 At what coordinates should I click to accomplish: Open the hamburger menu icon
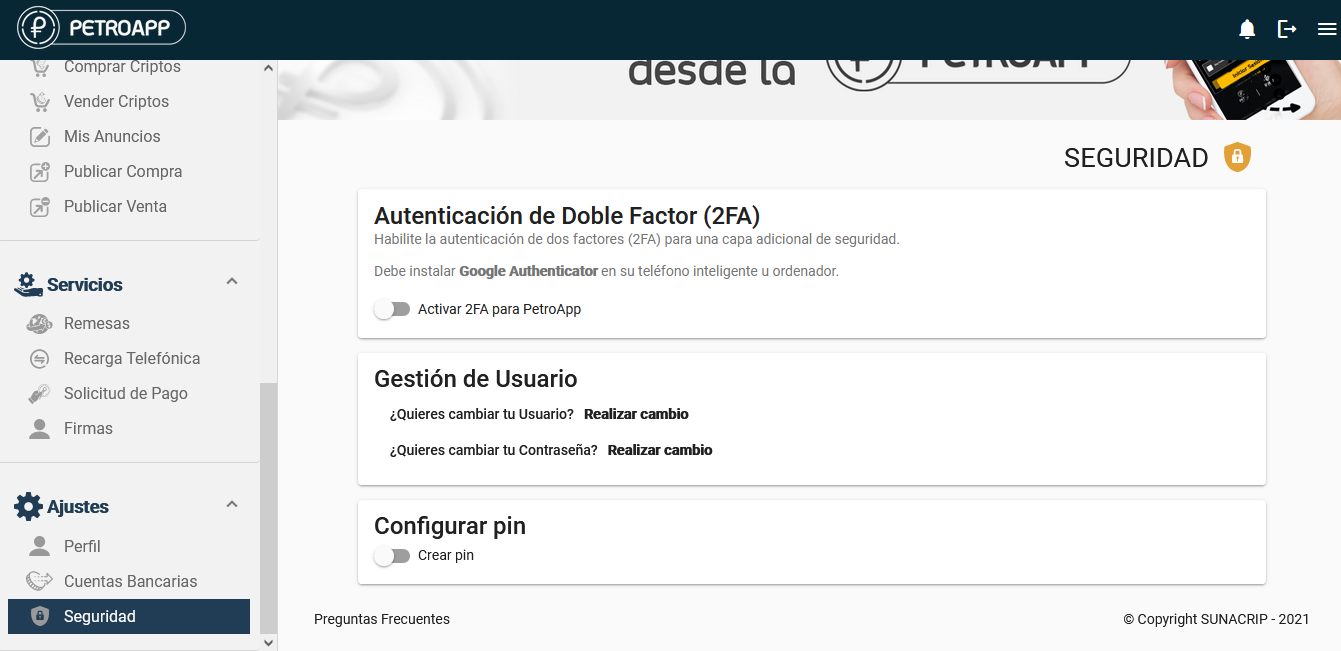(x=1327, y=30)
